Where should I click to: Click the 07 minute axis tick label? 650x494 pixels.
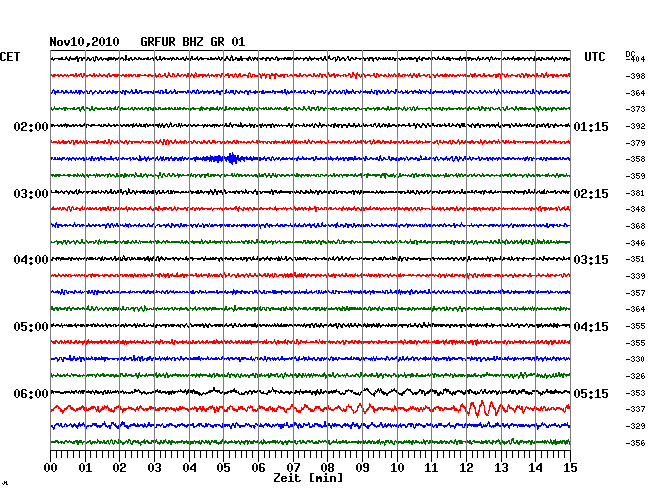pos(293,468)
